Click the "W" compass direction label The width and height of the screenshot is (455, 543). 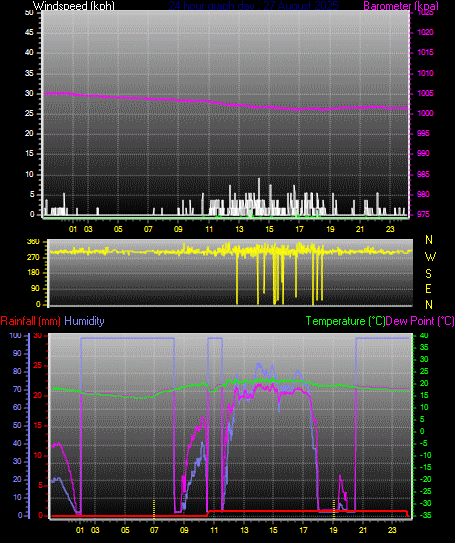(x=430, y=257)
